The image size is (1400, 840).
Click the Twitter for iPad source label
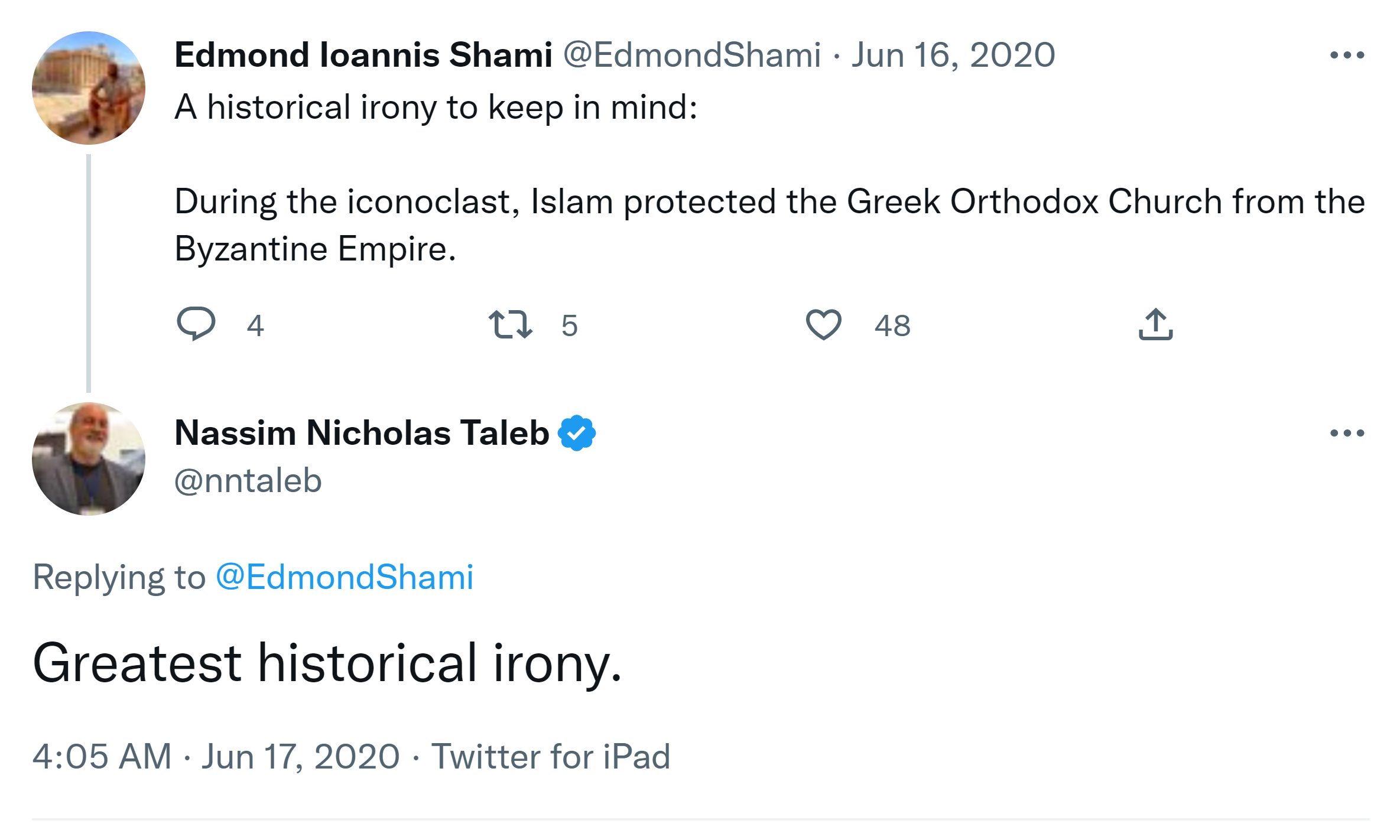tap(551, 756)
